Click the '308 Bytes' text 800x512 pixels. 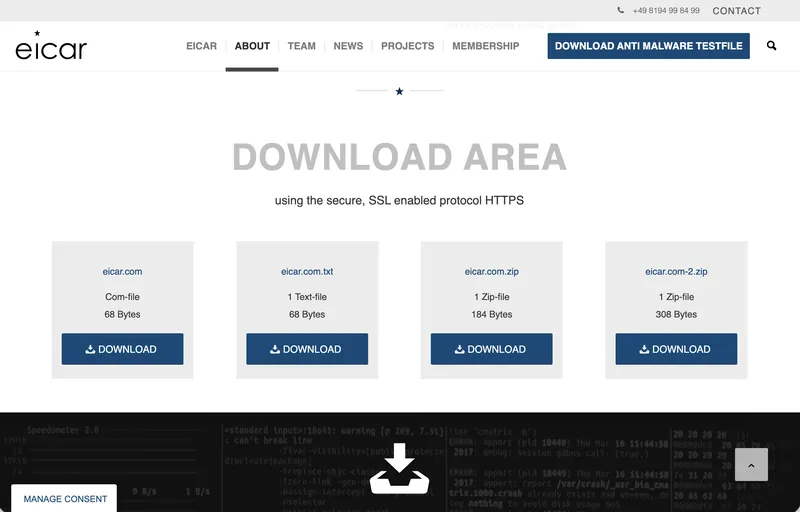pyautogui.click(x=676, y=314)
